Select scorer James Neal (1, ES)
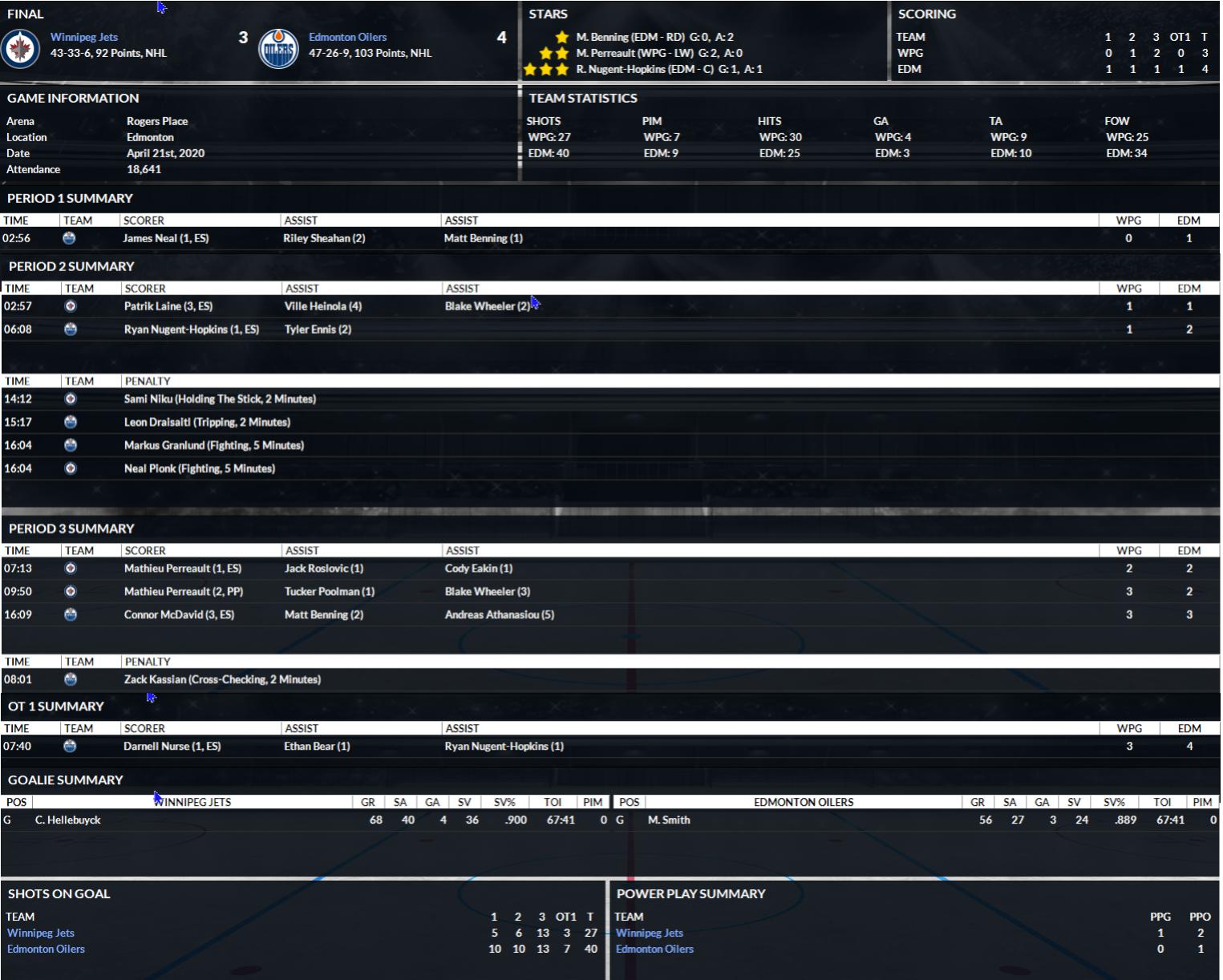Image resolution: width=1223 pixels, height=980 pixels. click(x=165, y=238)
